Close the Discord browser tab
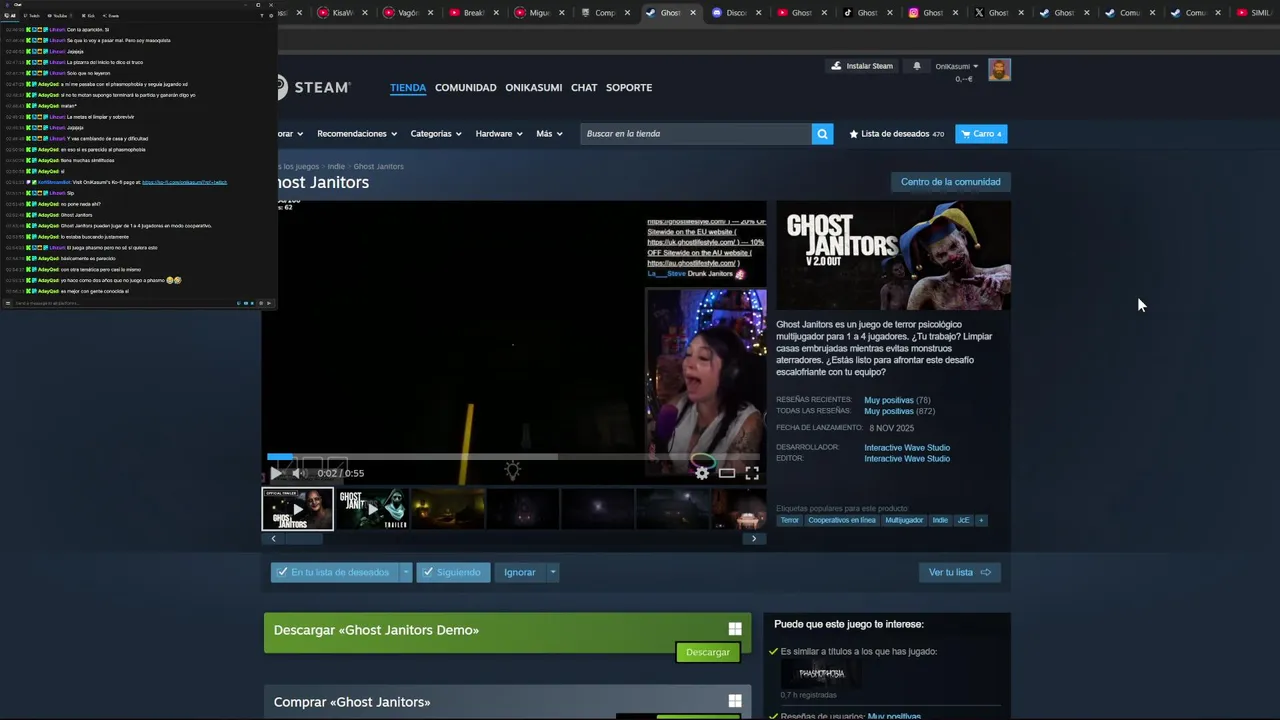1280x720 pixels. pyautogui.click(x=758, y=13)
